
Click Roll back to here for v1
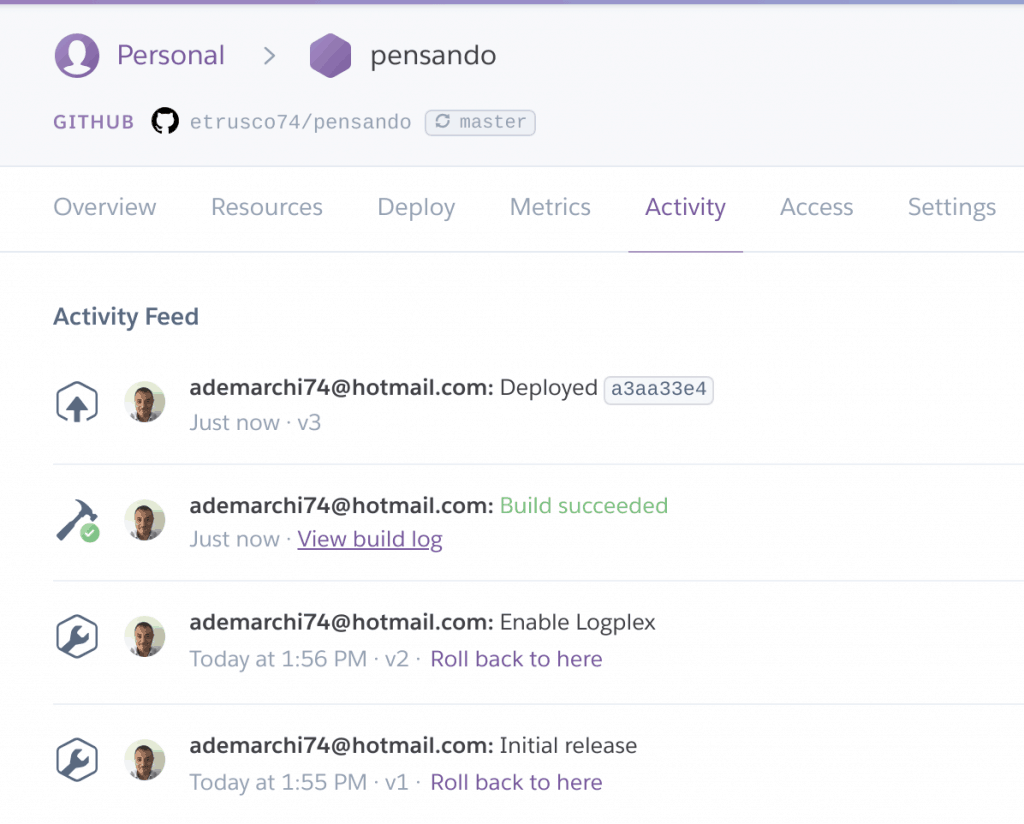point(516,782)
